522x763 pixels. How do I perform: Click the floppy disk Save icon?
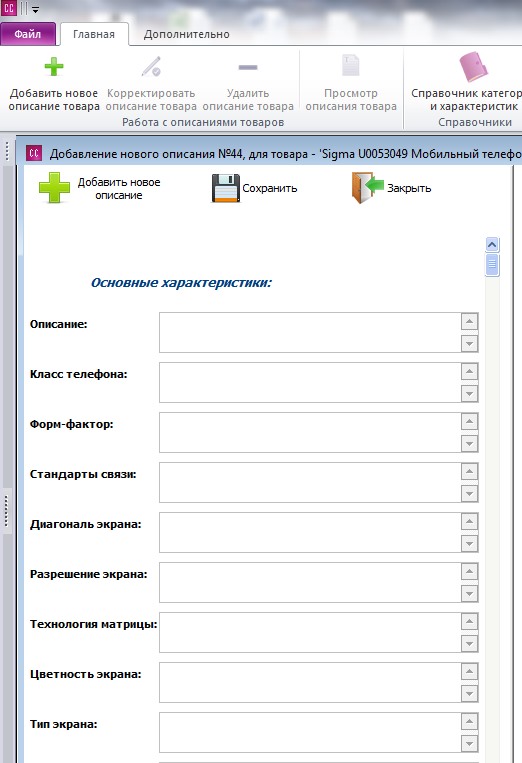226,188
